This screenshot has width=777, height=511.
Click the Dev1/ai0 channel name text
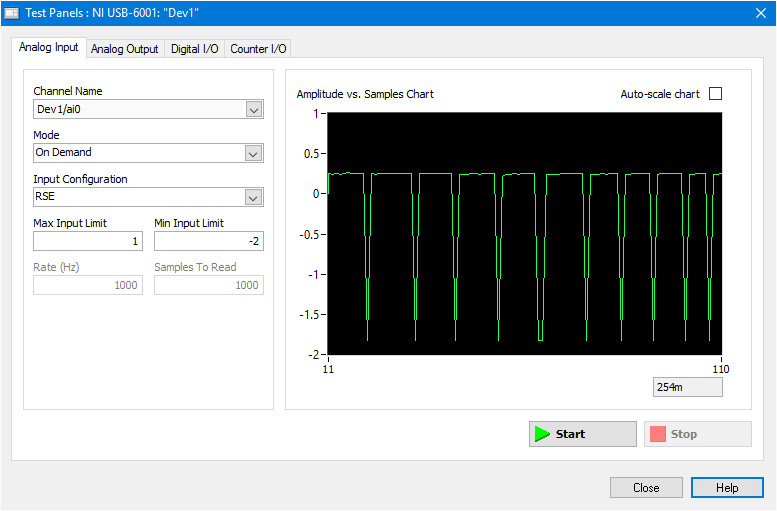(58, 109)
